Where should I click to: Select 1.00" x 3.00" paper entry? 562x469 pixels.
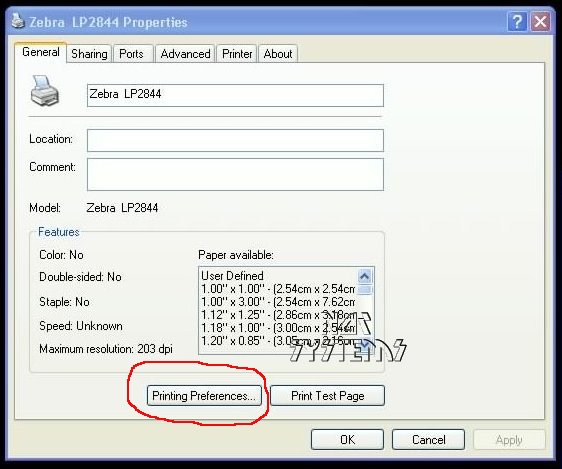coord(278,302)
